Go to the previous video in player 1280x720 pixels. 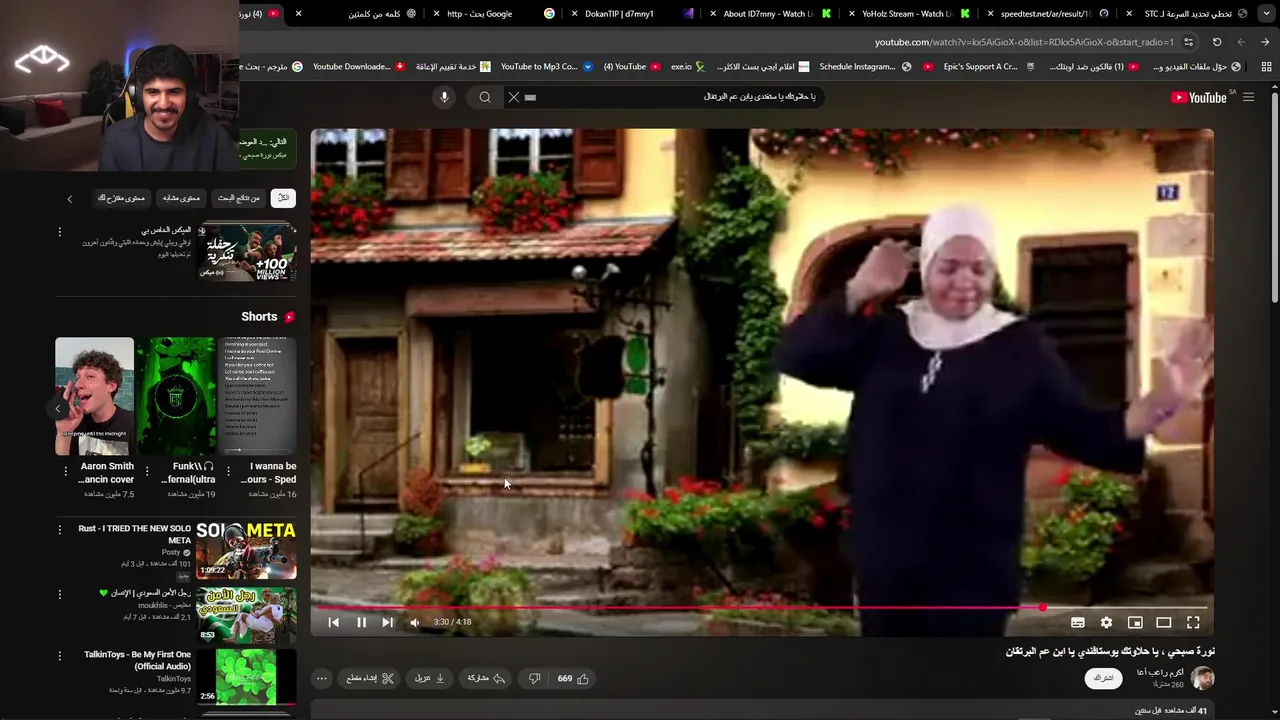pyautogui.click(x=333, y=622)
